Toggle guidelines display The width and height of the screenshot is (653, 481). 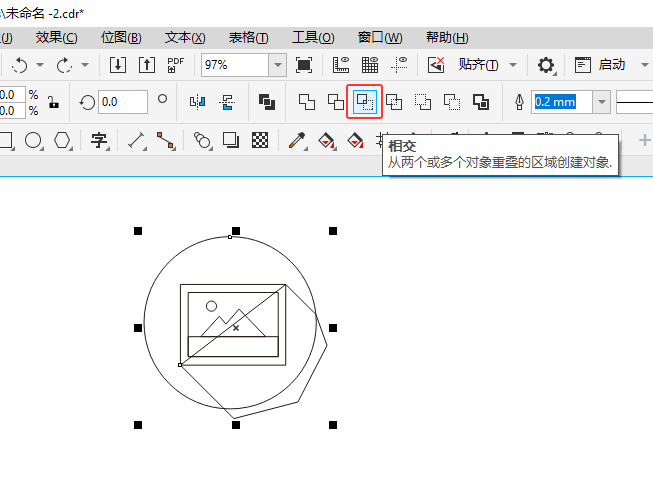[399, 65]
